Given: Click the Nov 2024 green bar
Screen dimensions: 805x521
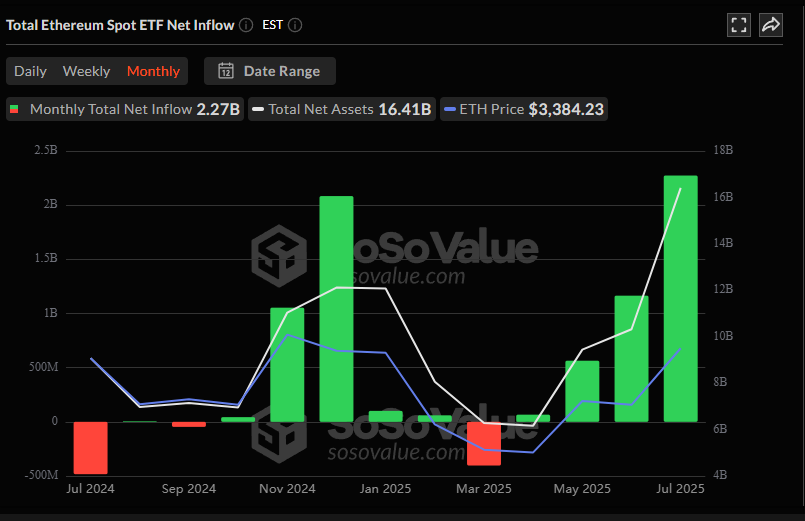Looking at the screenshot, I should 287,365.
